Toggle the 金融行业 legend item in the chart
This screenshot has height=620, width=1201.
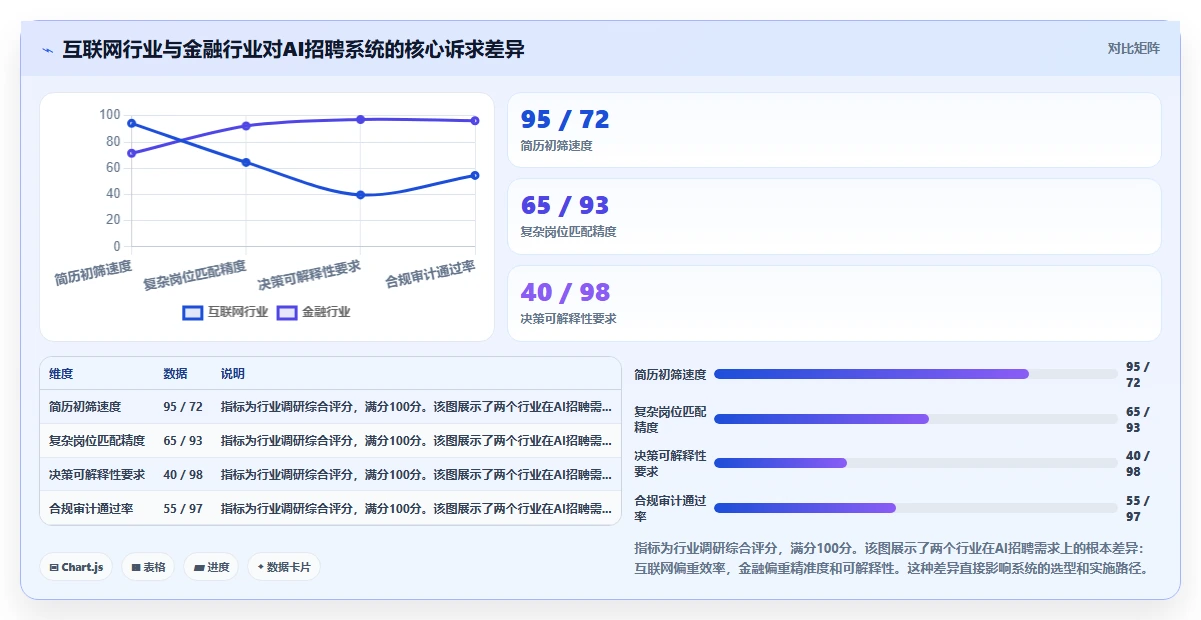(x=314, y=312)
